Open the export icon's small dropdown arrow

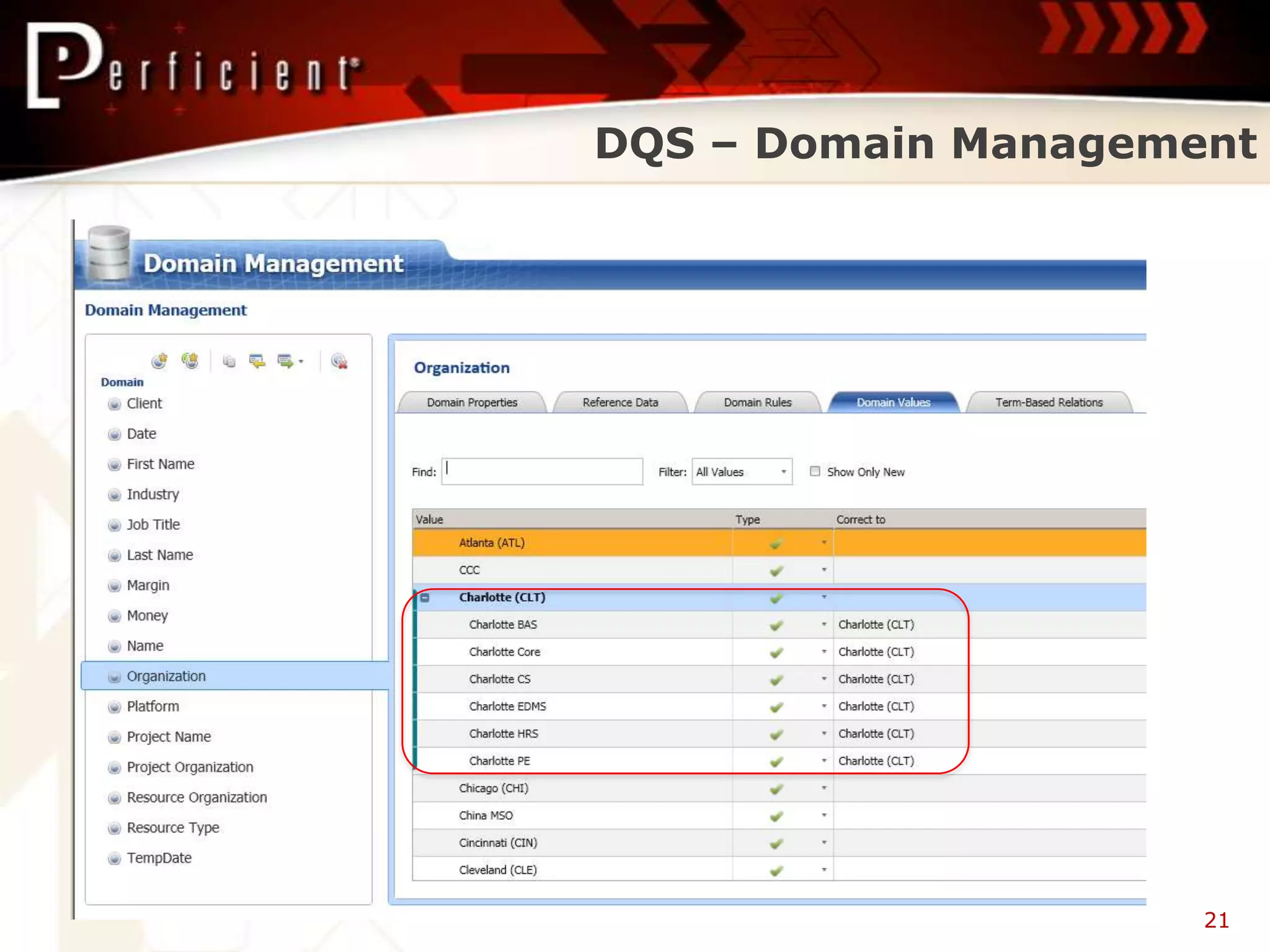pos(301,361)
